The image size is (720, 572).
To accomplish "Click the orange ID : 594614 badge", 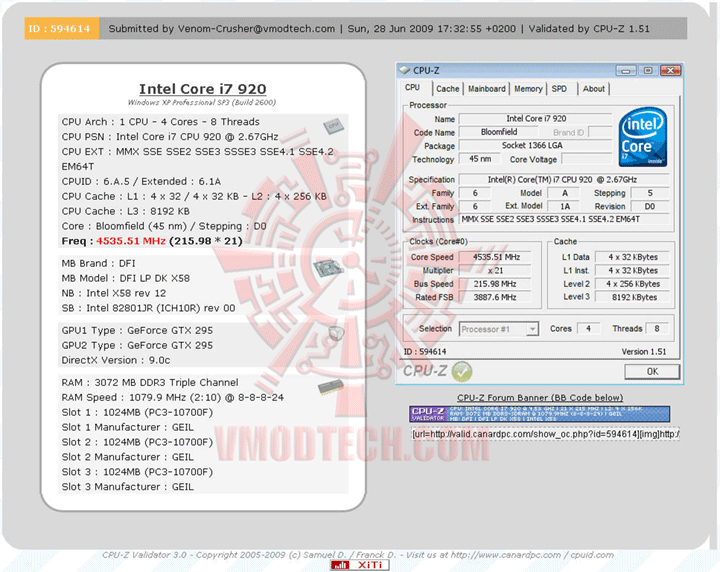I will pos(62,28).
